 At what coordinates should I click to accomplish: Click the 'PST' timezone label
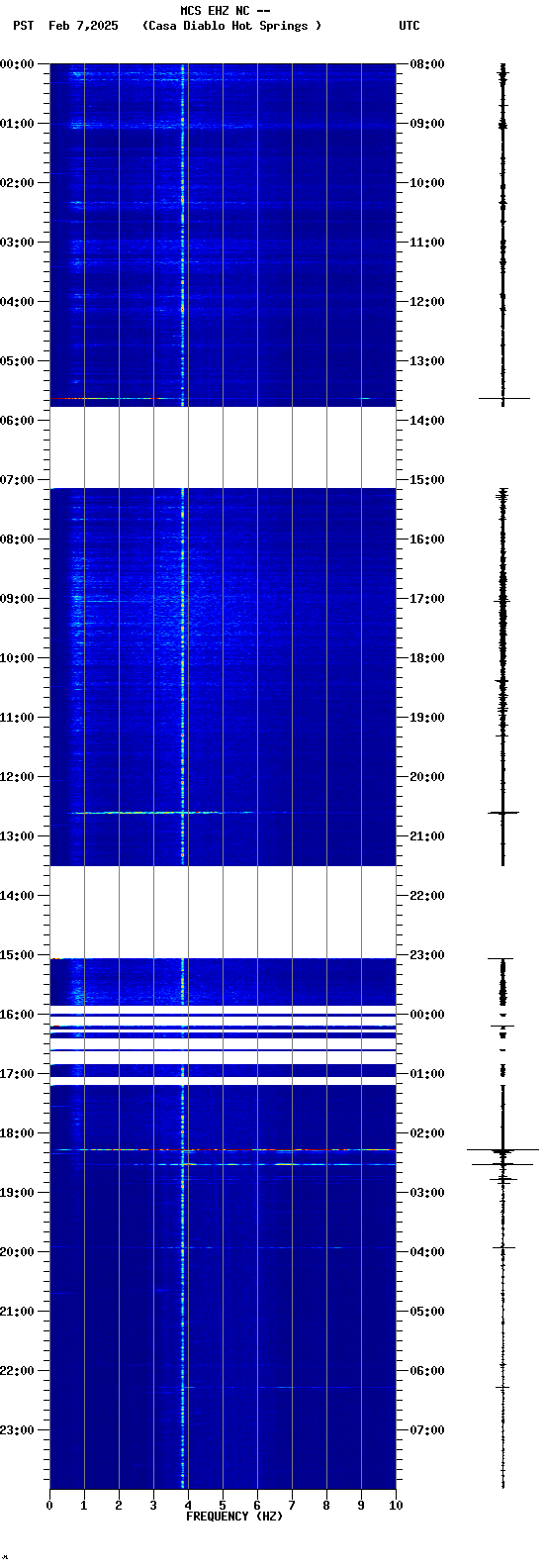[24, 26]
